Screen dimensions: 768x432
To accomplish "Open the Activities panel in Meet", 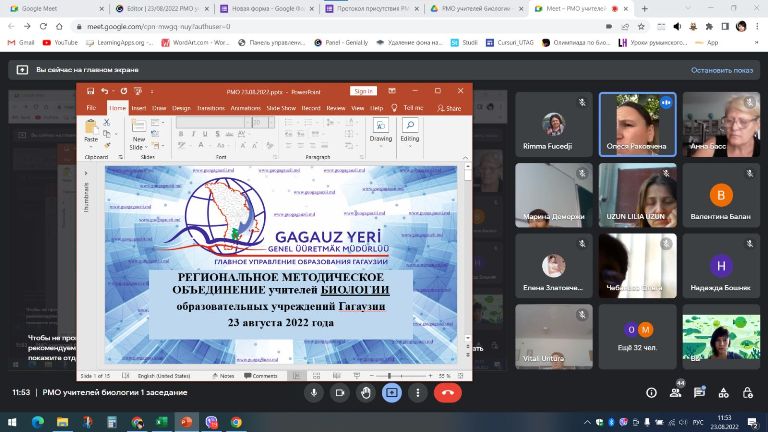I will (723, 393).
